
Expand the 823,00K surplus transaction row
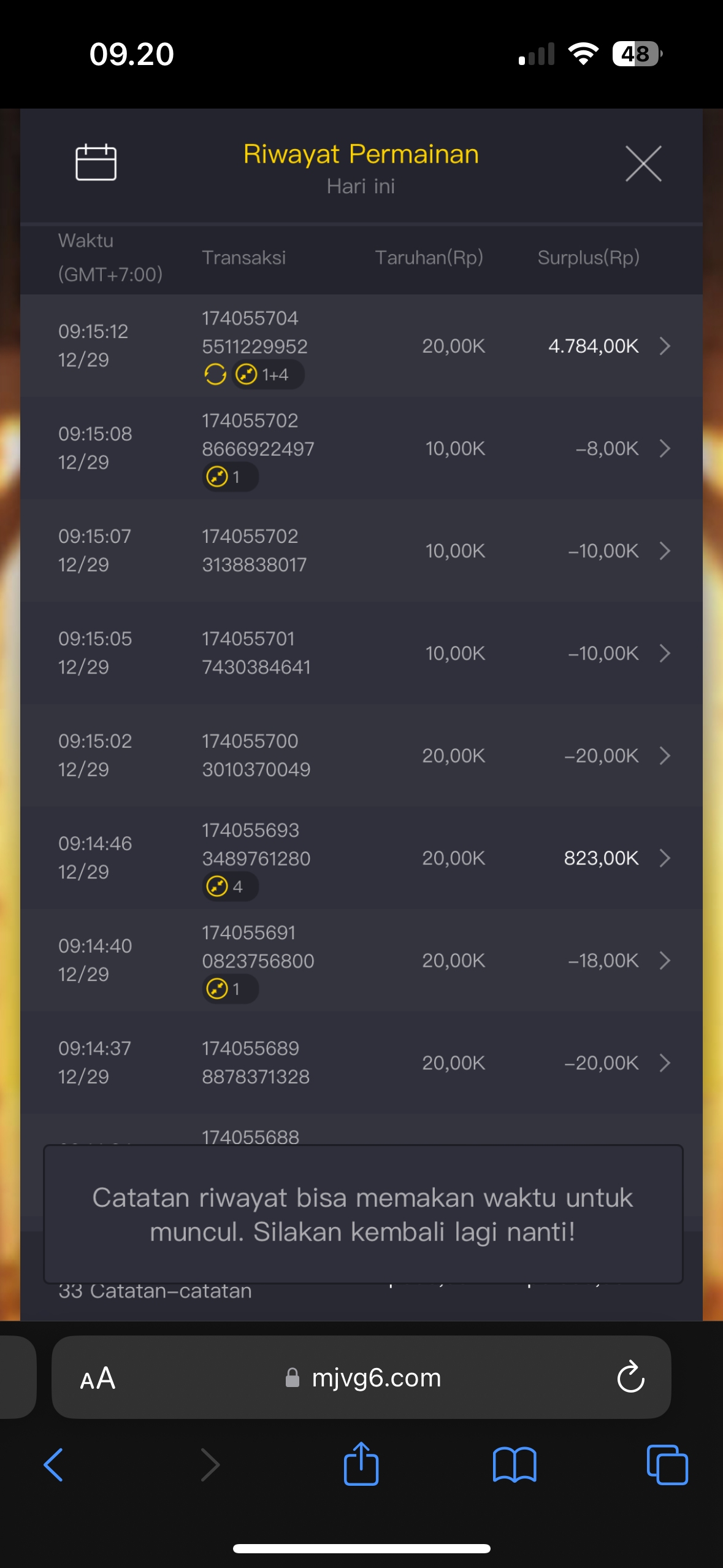coord(665,858)
